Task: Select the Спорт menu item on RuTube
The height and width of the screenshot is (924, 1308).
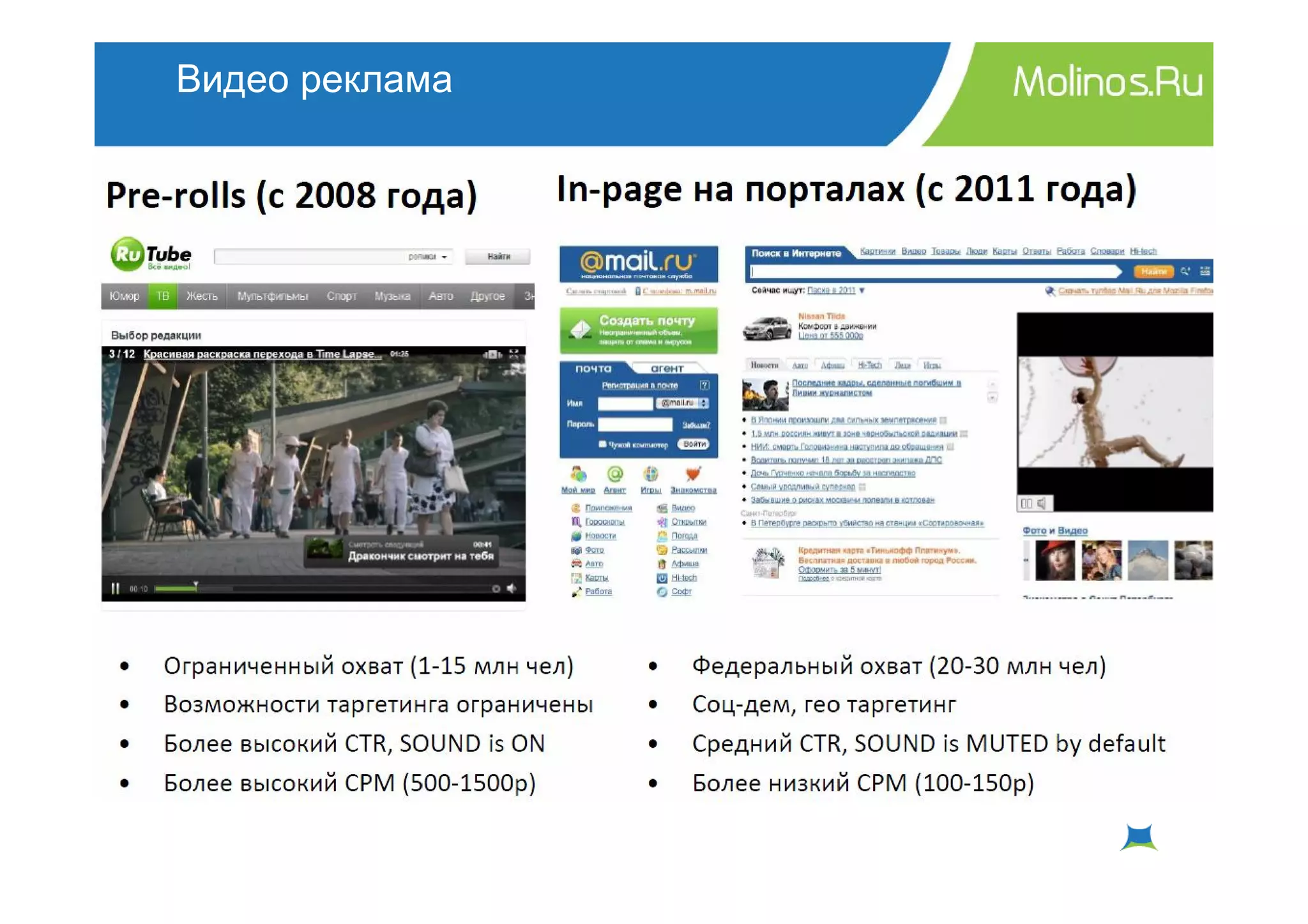Action: (341, 296)
